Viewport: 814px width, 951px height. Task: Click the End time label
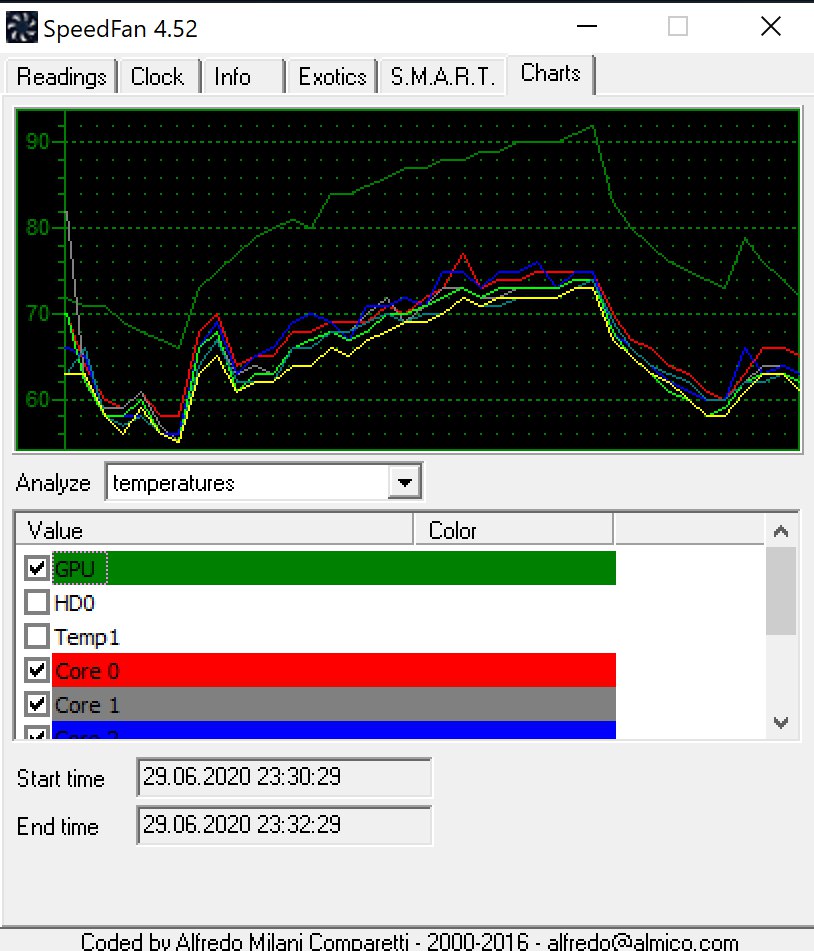coord(58,826)
